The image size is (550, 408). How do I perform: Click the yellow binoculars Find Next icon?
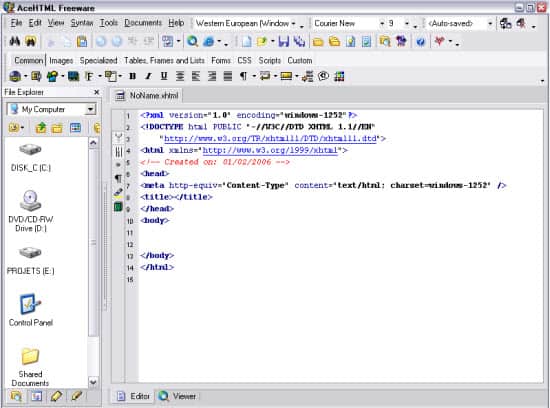31,42
